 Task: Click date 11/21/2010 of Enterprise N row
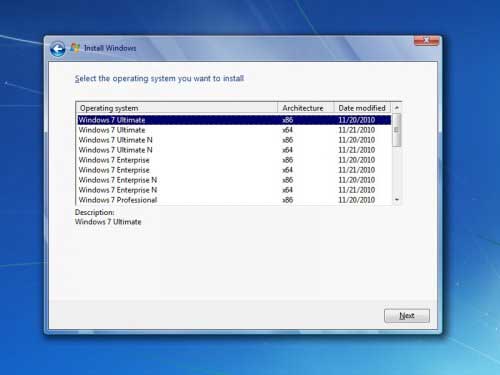pos(357,190)
